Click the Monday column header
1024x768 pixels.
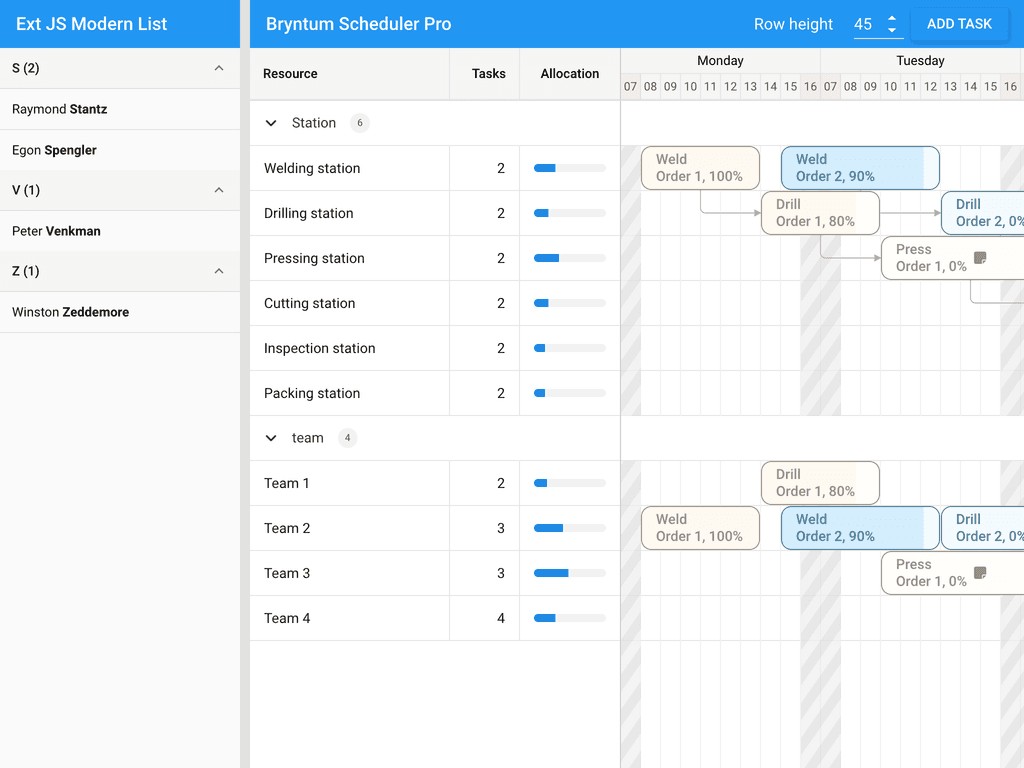719,61
